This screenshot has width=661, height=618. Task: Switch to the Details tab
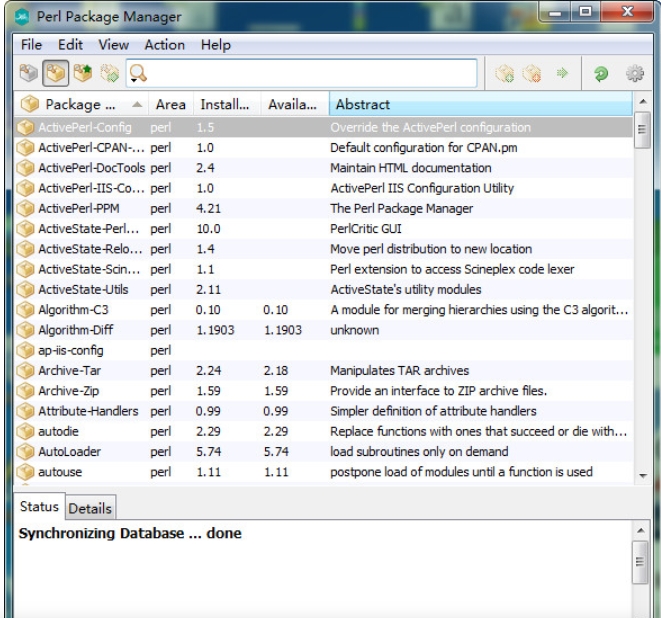pyautogui.click(x=90, y=508)
